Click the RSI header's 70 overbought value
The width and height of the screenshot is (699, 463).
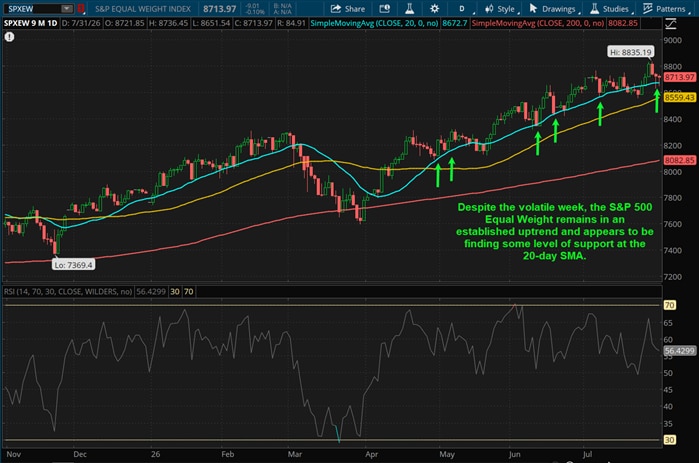189,291
